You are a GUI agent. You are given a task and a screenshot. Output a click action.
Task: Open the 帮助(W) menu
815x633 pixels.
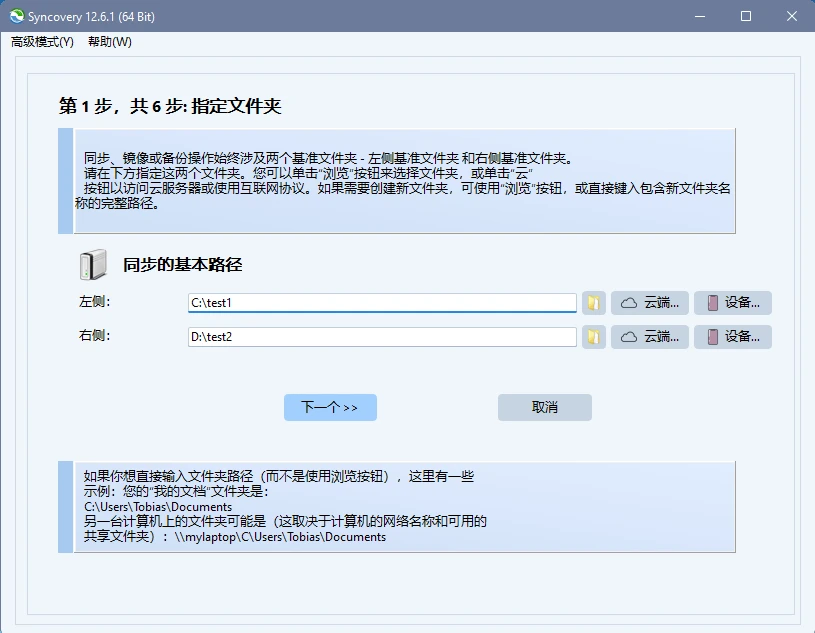(110, 42)
